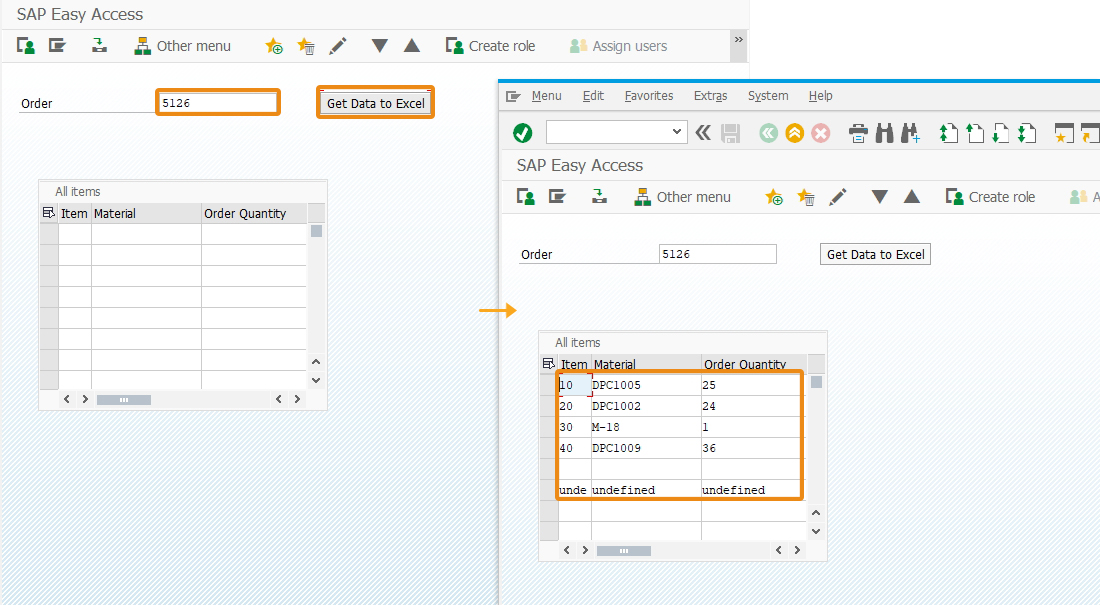This screenshot has width=1100, height=605.
Task: Click Create role in populated-table window
Action: click(x=991, y=197)
